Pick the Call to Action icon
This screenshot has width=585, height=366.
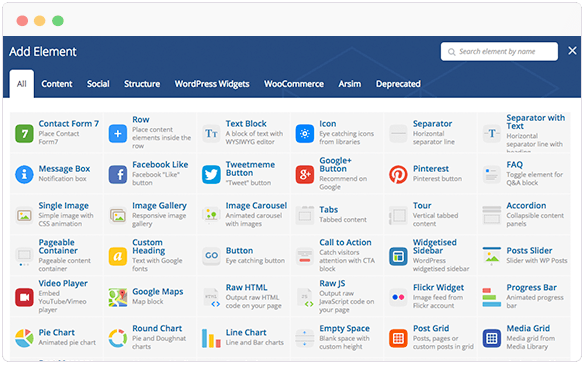(305, 256)
